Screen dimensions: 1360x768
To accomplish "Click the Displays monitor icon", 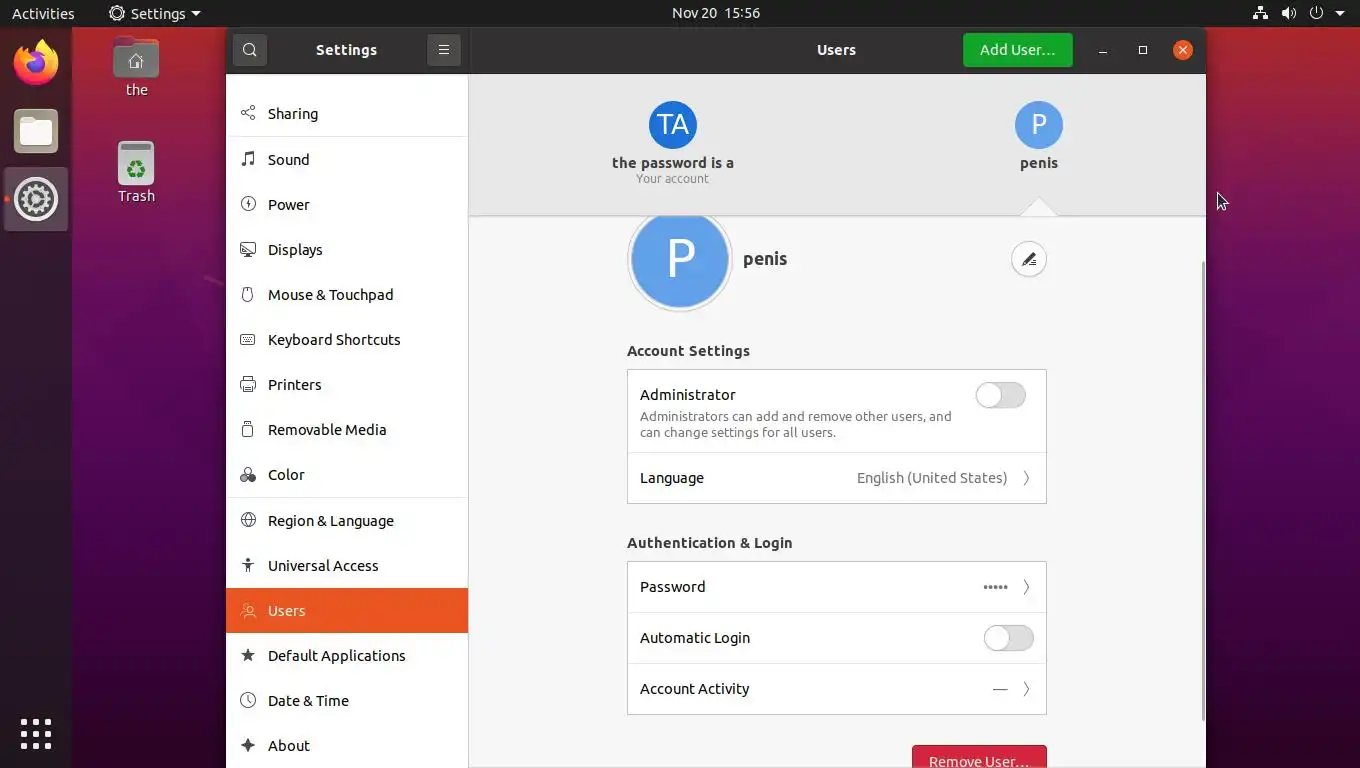I will (248, 249).
